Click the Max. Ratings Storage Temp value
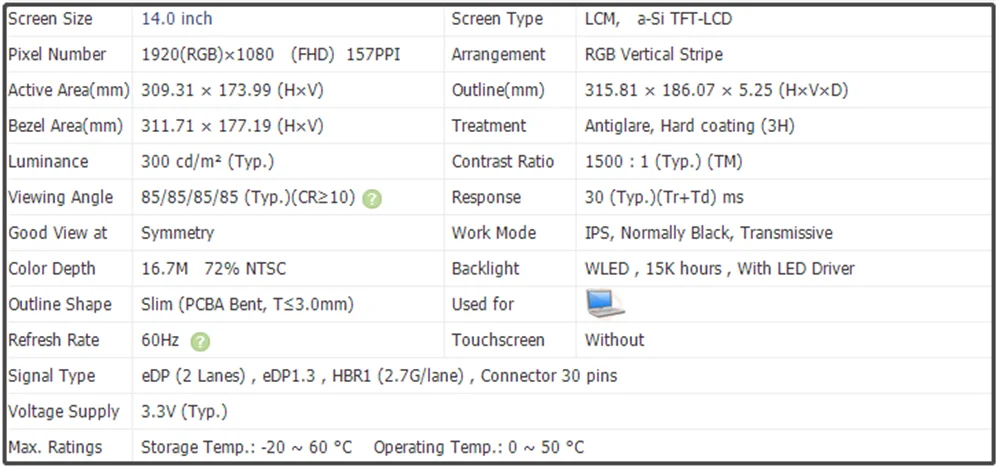The image size is (1000, 467). [x=246, y=447]
